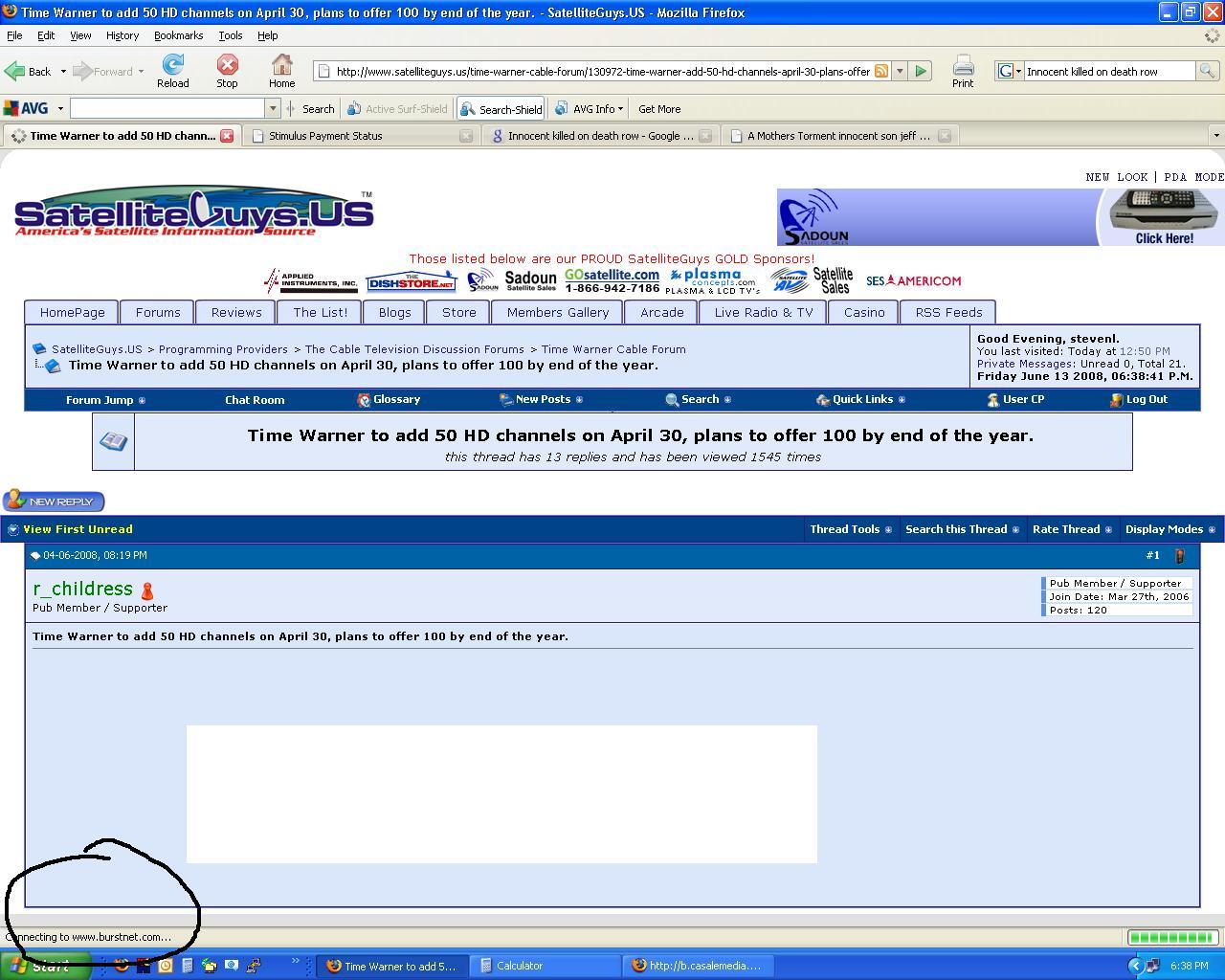Expand the Display Modes menu
Image resolution: width=1225 pixels, height=980 pixels.
point(1169,529)
